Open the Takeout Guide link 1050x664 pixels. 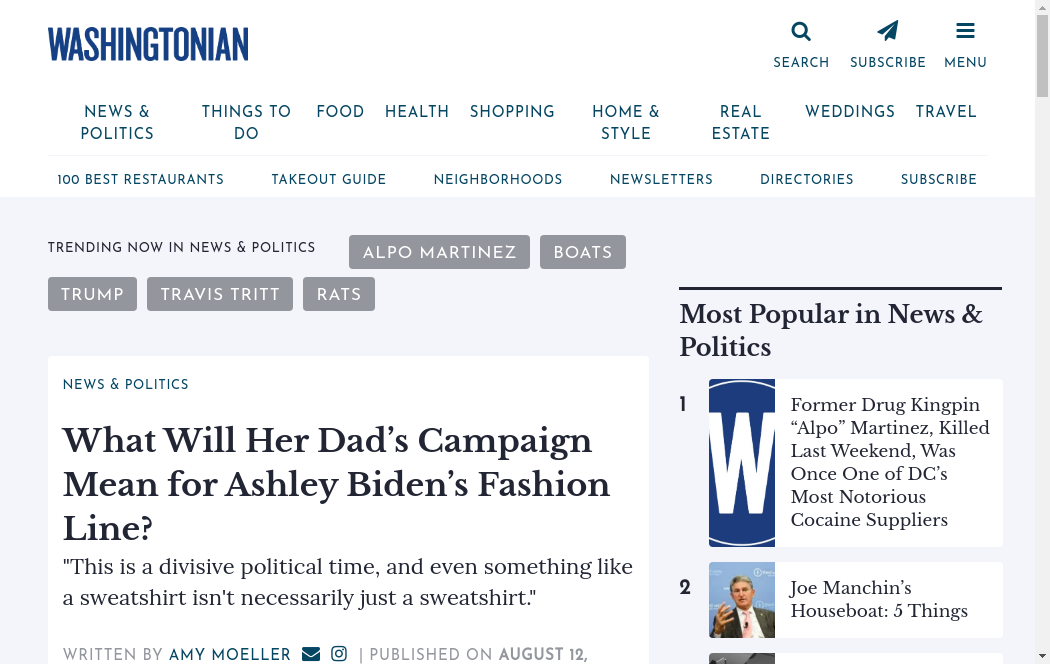coord(329,180)
